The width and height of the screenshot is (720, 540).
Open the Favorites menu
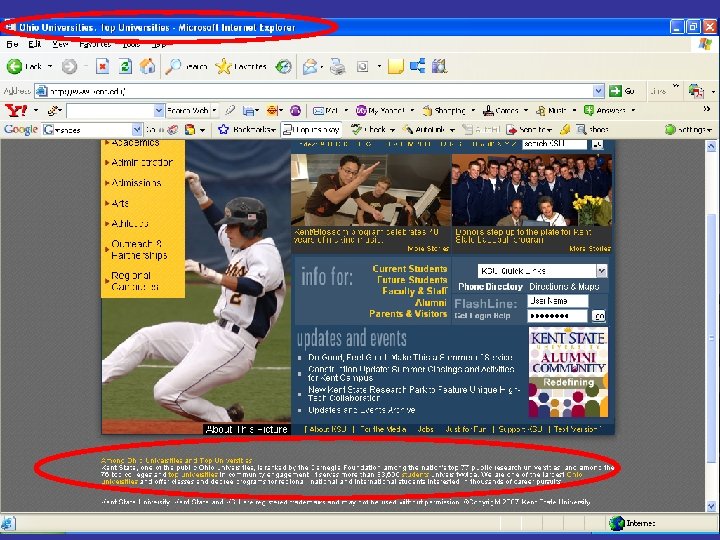(x=95, y=44)
